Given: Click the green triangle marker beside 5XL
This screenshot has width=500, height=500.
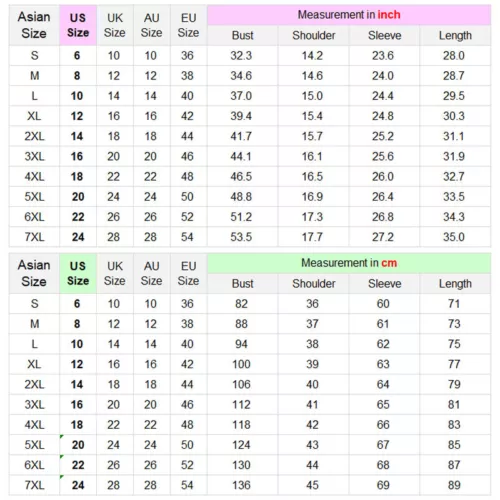Looking at the screenshot, I should click(62, 437).
